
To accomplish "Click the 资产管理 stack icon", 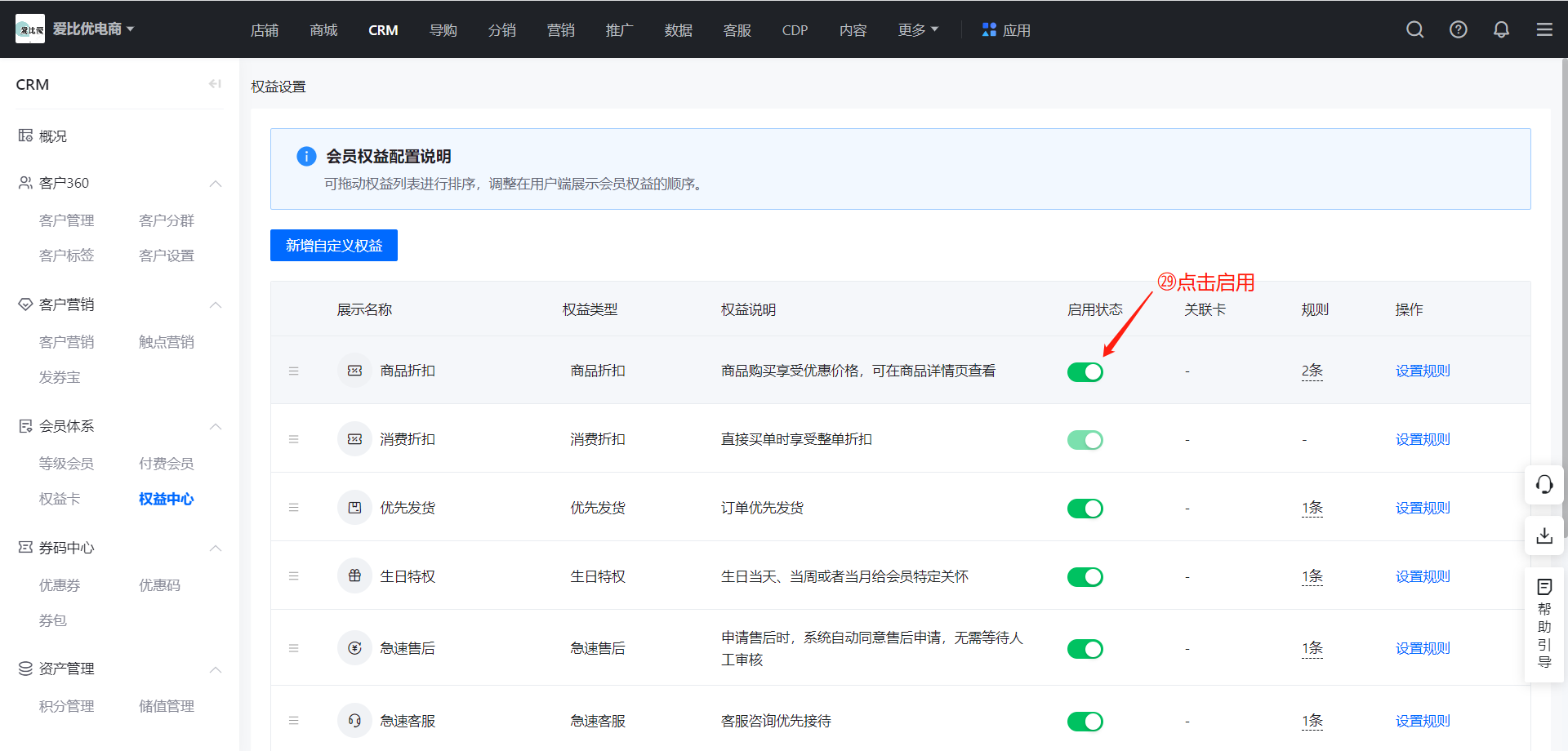I will (x=25, y=669).
